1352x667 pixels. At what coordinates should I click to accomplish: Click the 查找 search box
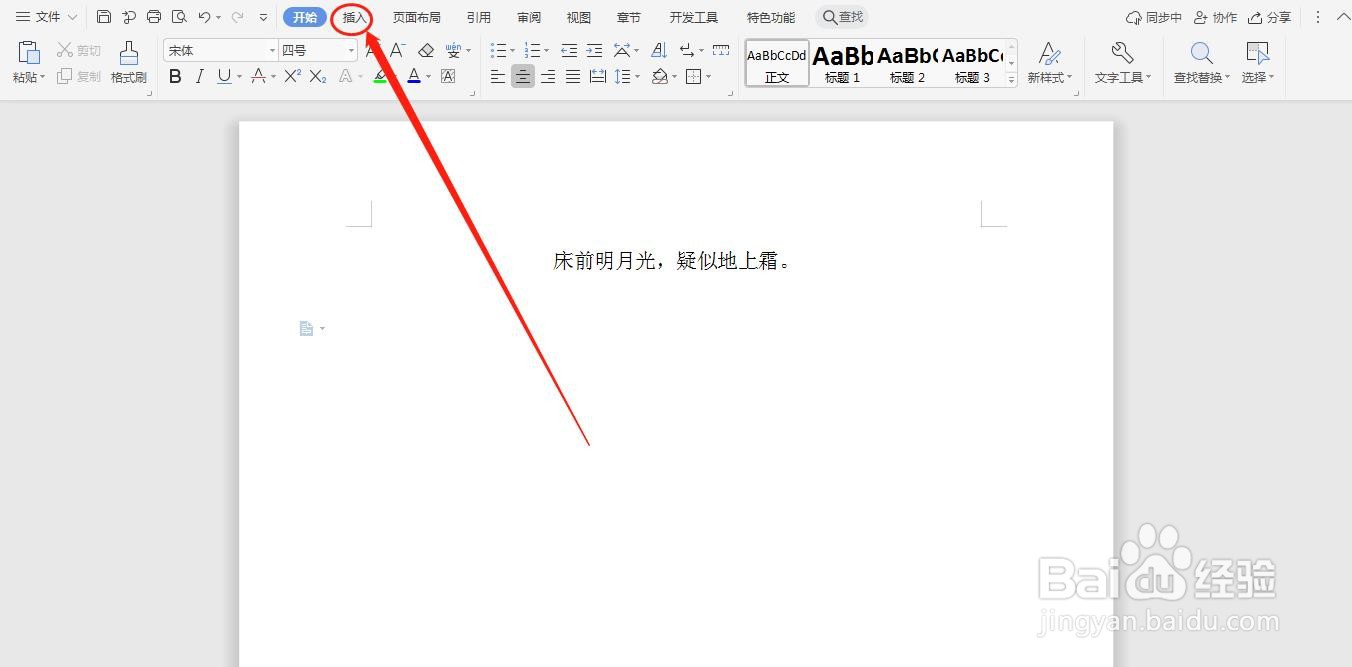coord(842,17)
